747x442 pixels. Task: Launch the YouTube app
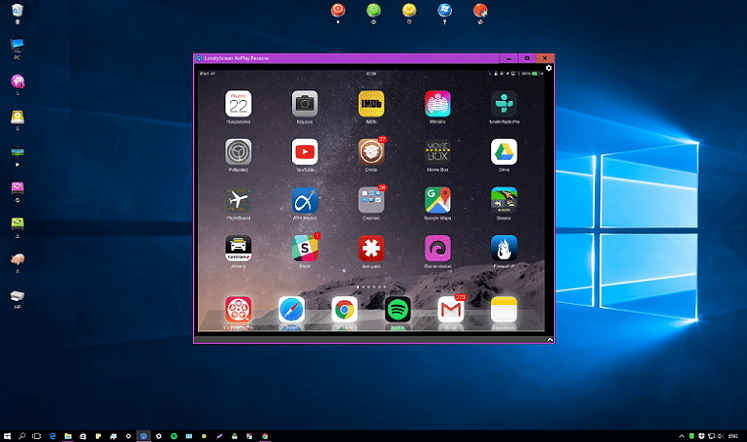point(305,152)
